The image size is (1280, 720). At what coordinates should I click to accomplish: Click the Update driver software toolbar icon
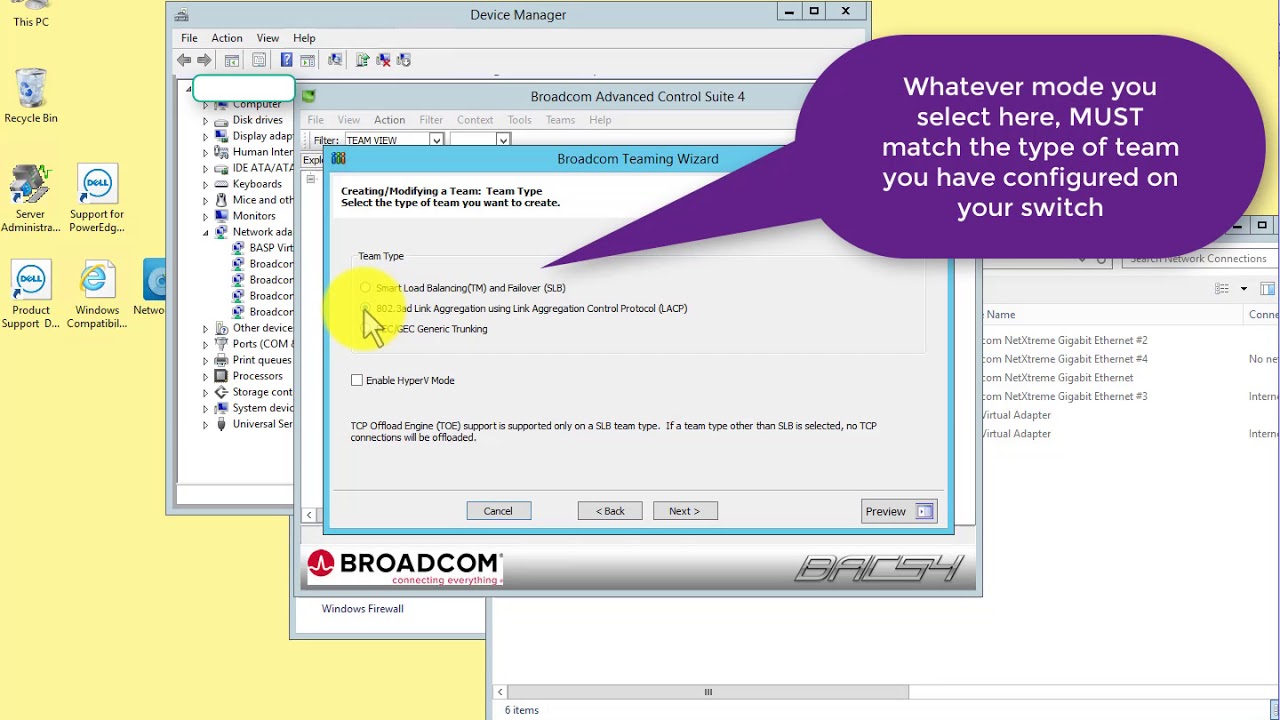click(362, 60)
